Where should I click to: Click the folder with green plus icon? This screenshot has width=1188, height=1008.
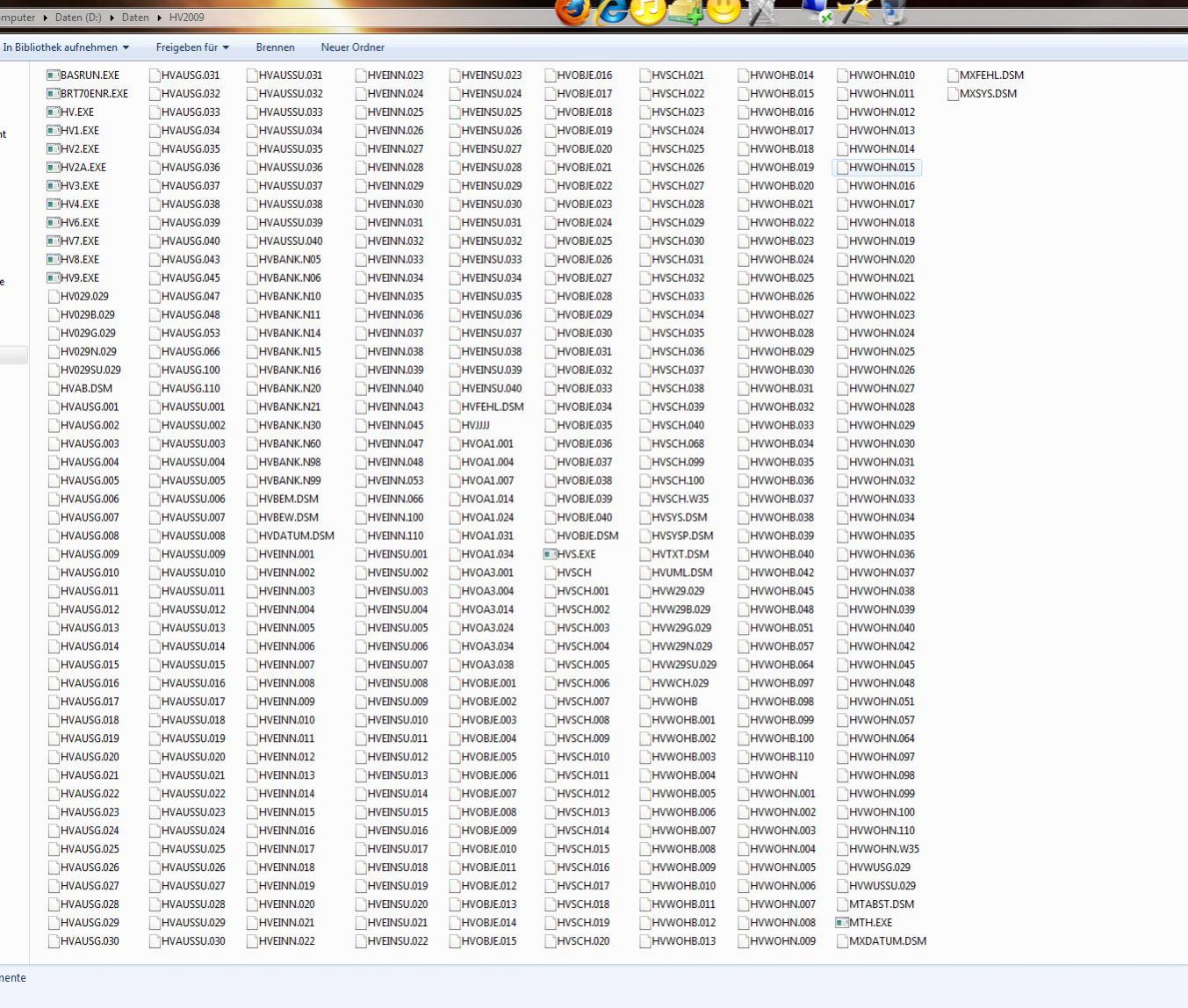coord(686,11)
